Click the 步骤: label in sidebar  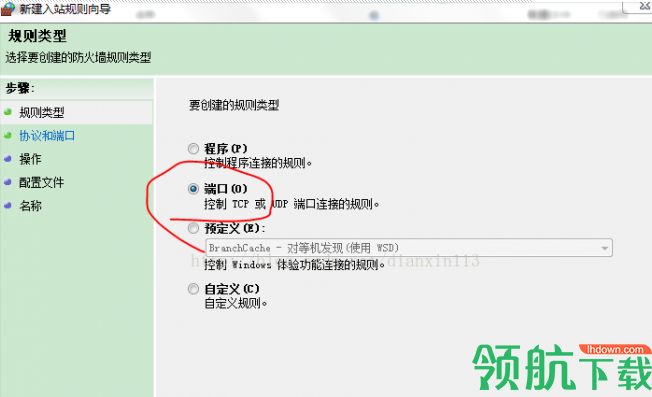pos(20,88)
